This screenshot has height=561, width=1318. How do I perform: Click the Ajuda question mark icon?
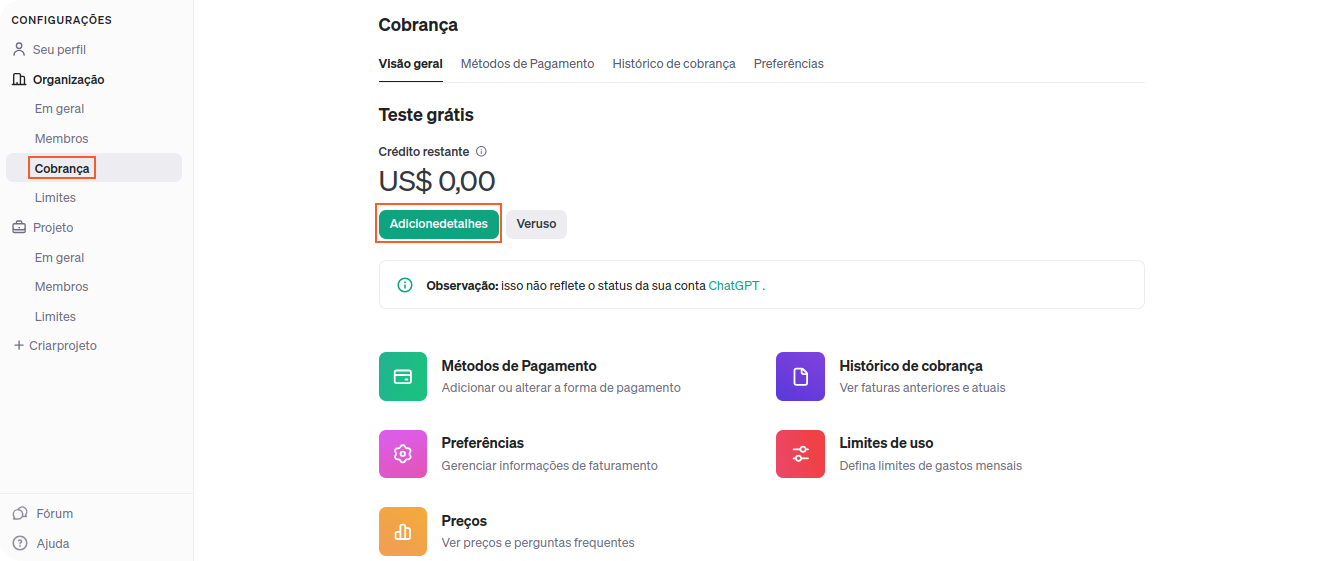pos(19,543)
